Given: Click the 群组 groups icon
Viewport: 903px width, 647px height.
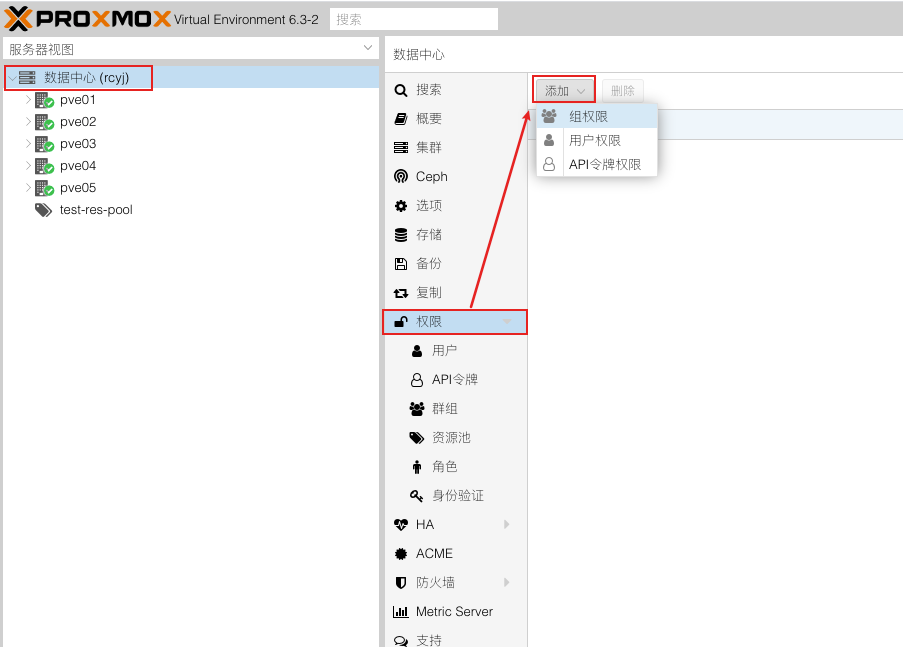Looking at the screenshot, I should point(417,409).
